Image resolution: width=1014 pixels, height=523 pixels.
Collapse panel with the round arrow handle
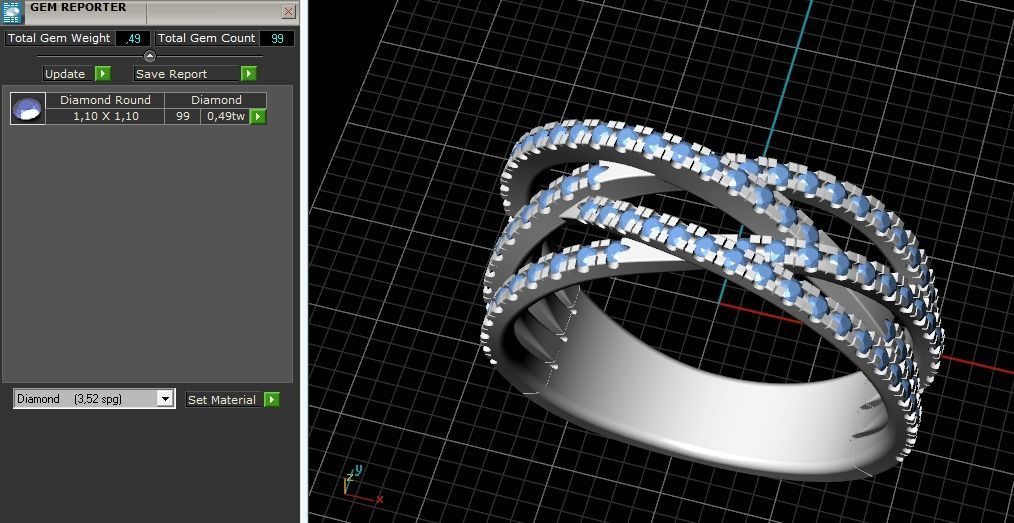point(149,56)
